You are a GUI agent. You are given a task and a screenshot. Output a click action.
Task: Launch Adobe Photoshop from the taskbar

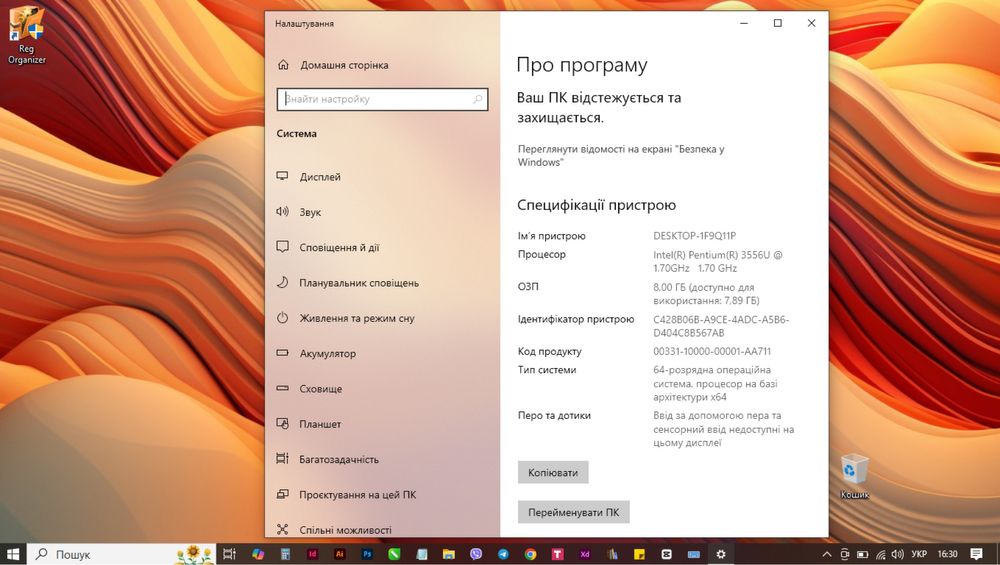coord(367,554)
